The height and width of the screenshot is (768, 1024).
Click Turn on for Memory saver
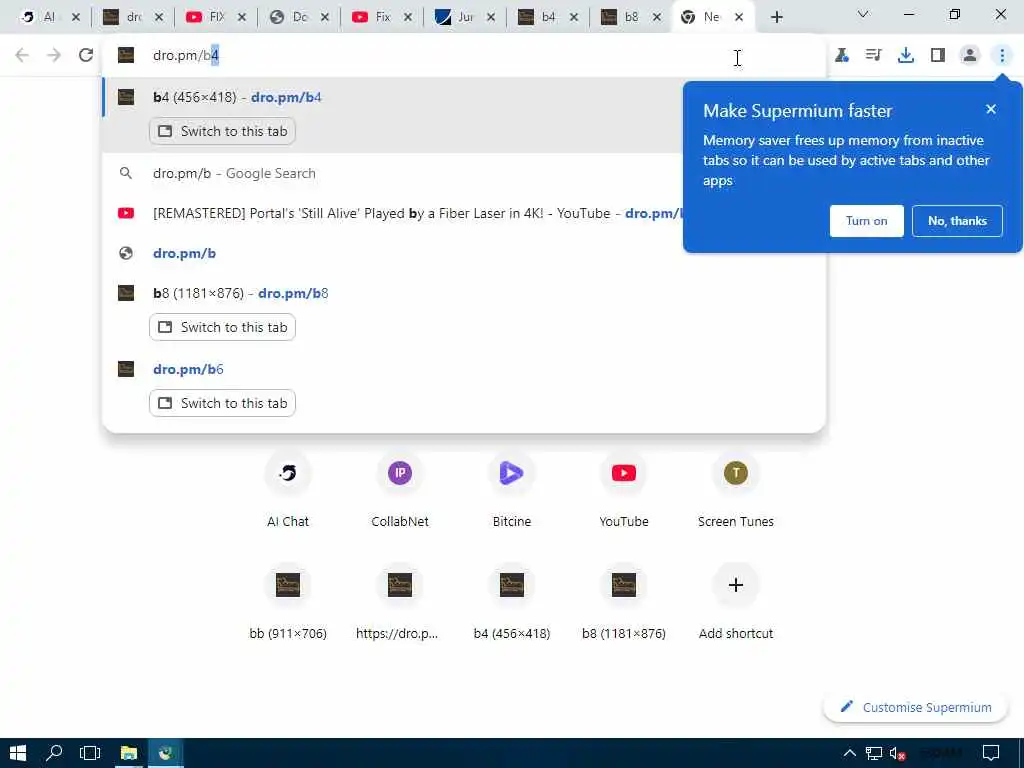(867, 221)
